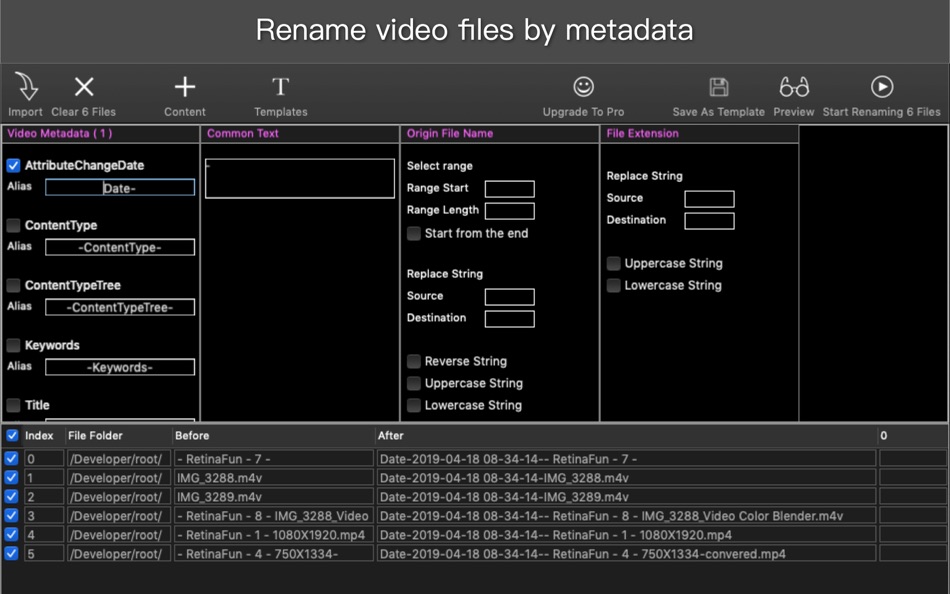Add Content using the plus icon
Image resolution: width=950 pixels, height=594 pixels.
click(x=184, y=87)
